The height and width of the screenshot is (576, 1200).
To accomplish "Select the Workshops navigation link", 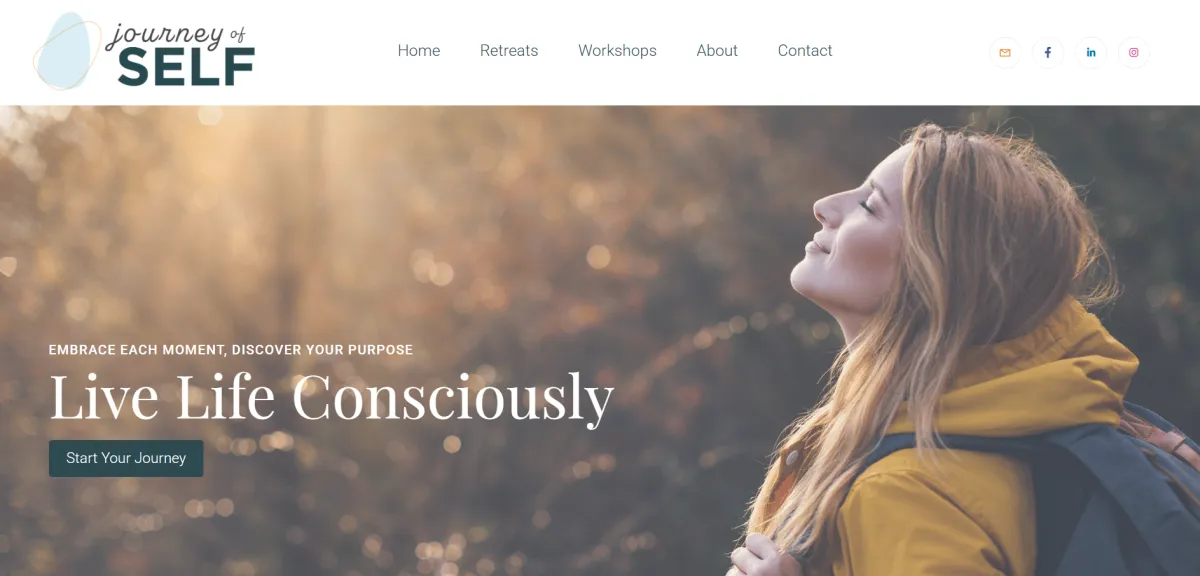I will coord(617,51).
